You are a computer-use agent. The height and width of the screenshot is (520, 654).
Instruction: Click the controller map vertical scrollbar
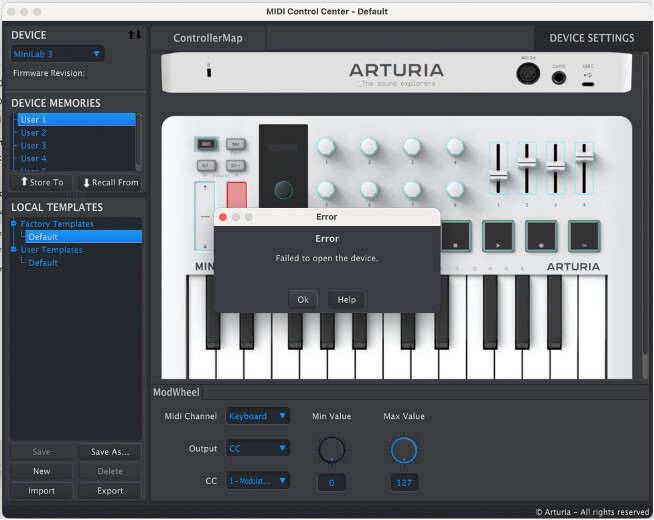(x=646, y=217)
